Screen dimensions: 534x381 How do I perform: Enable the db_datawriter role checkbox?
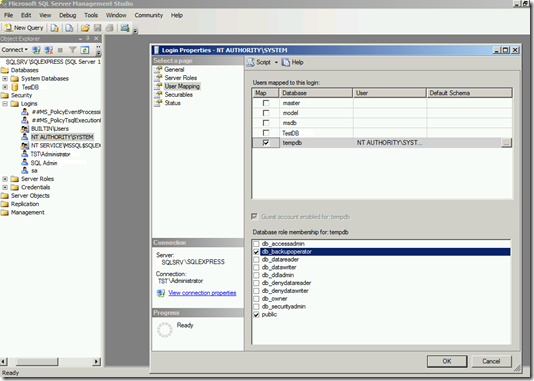256,268
